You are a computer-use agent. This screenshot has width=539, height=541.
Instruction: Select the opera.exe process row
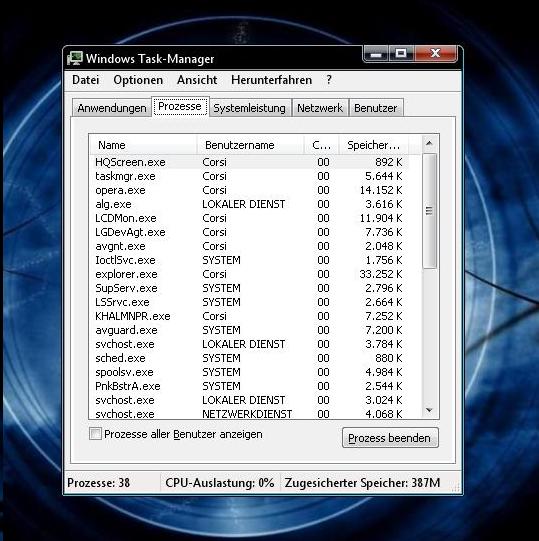click(x=248, y=190)
